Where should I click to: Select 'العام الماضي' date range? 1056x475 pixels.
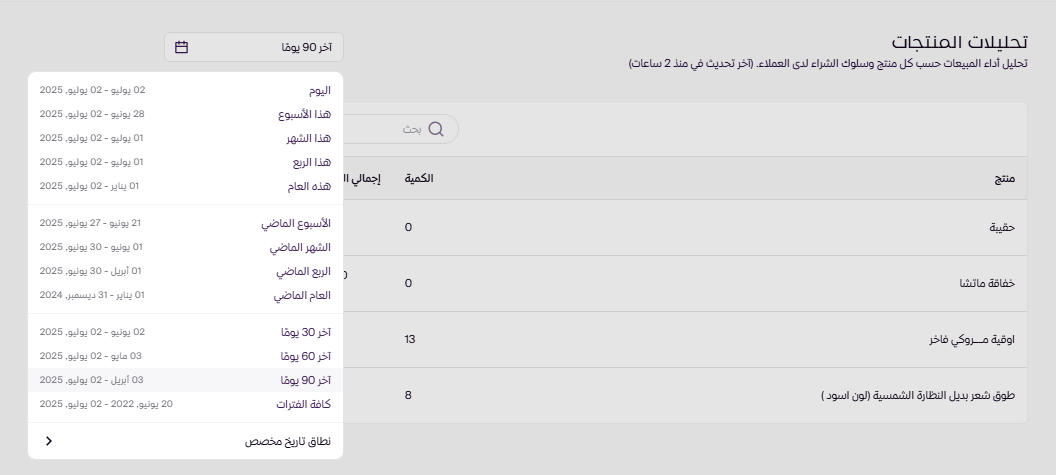pyautogui.click(x=185, y=296)
